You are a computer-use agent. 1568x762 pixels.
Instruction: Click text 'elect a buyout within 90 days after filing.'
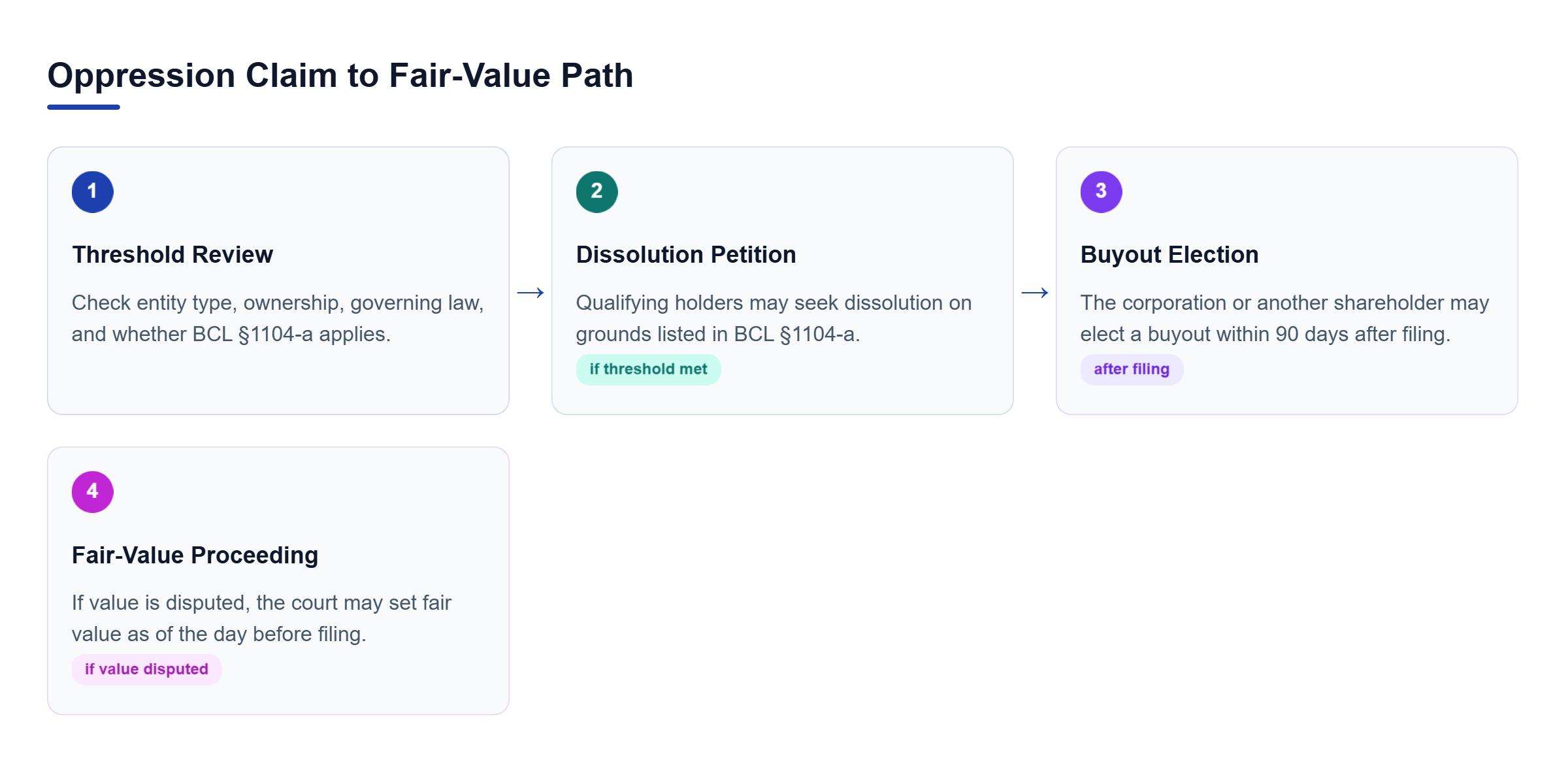[1266, 334]
